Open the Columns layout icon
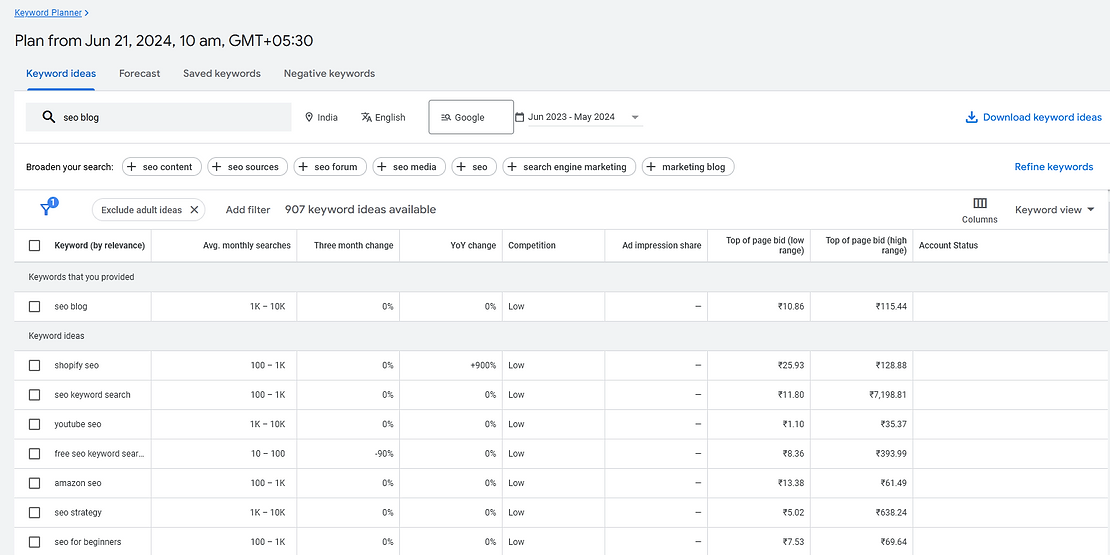This screenshot has height=555, width=1110. pyautogui.click(x=980, y=203)
